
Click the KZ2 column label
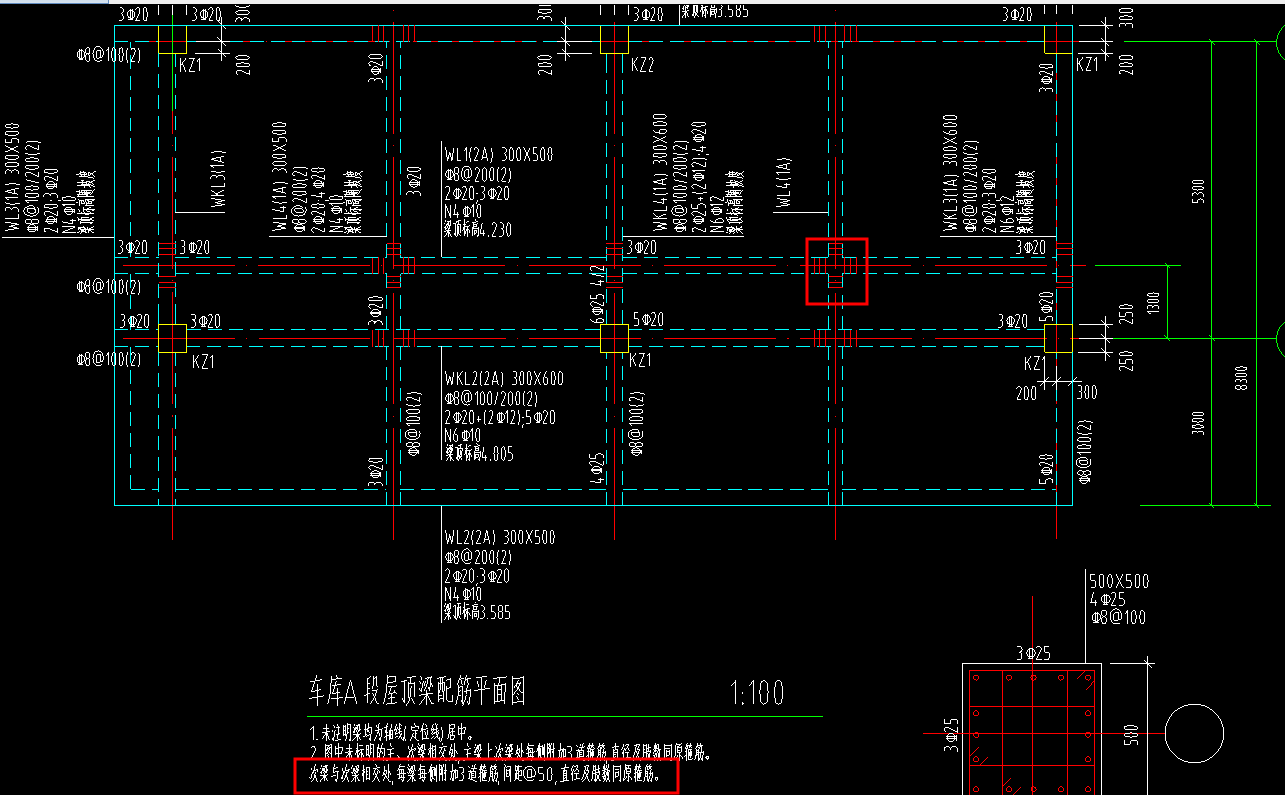pyautogui.click(x=642, y=64)
